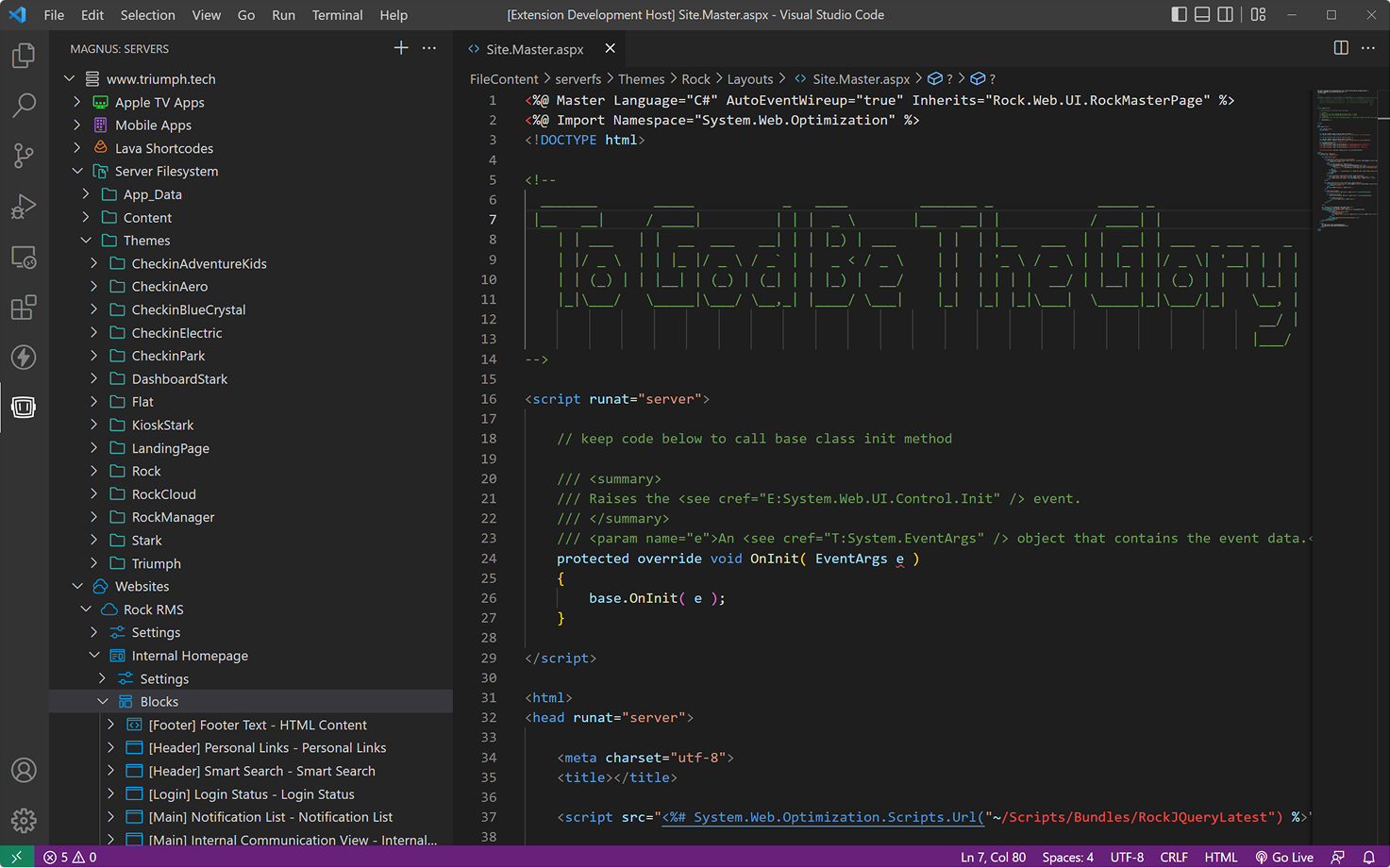This screenshot has width=1390, height=868.
Task: Toggle secondary side bar visibility
Action: (x=1225, y=14)
